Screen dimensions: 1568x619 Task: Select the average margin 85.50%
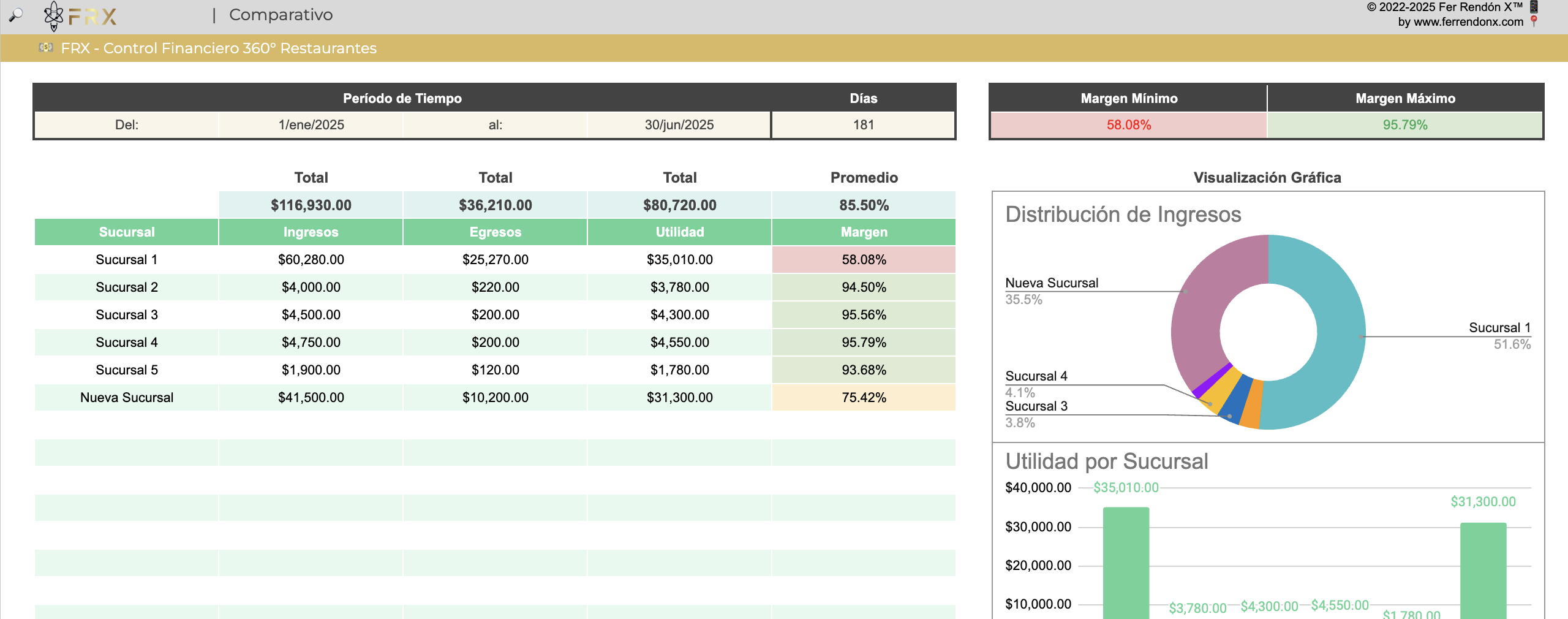(x=864, y=205)
